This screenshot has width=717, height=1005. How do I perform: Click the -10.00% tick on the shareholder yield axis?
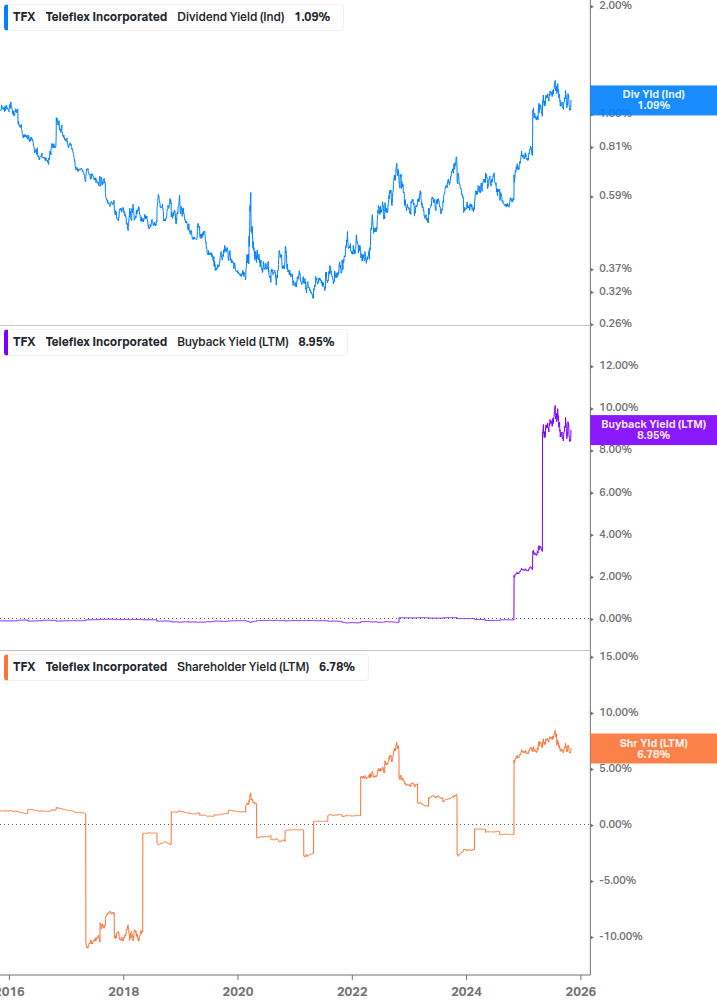coord(620,936)
